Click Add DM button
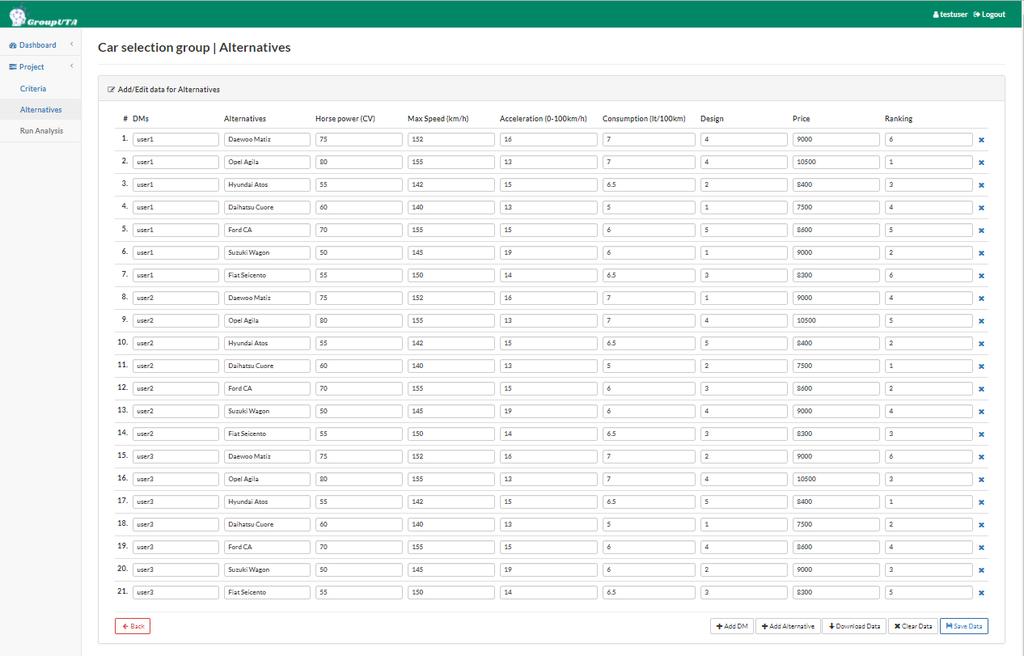This screenshot has height=656, width=1024. (x=731, y=626)
